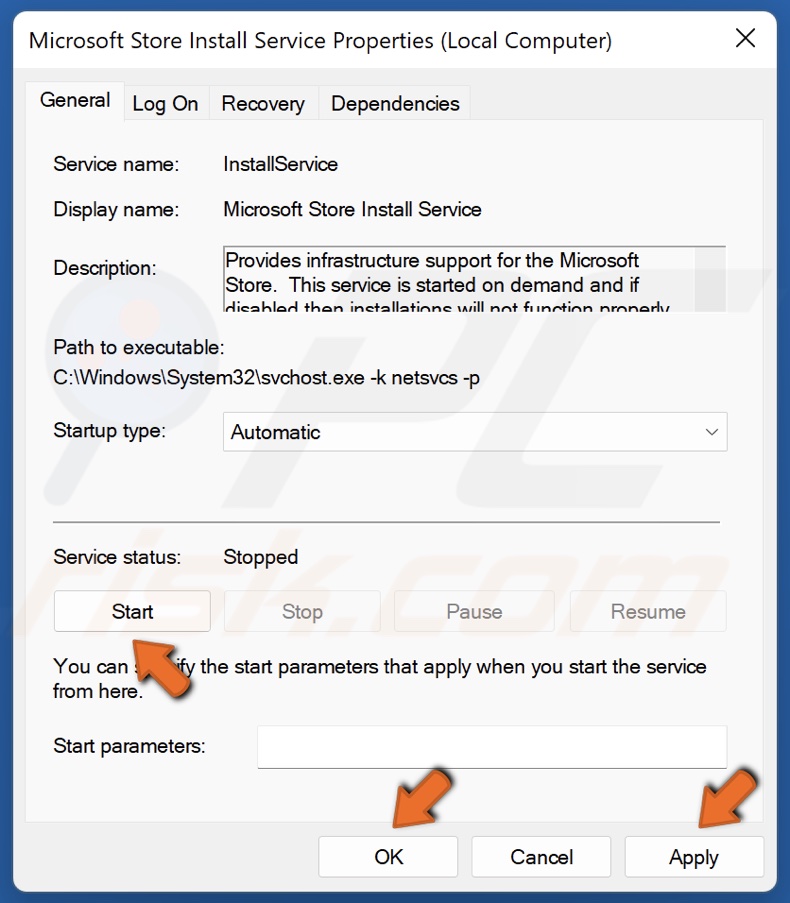This screenshot has width=790, height=903.
Task: Click the Pause button
Action: pyautogui.click(x=474, y=611)
